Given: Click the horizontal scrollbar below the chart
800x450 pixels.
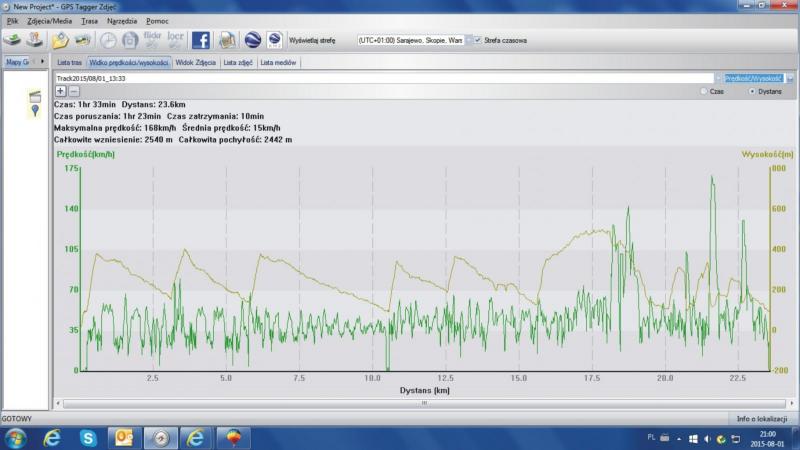Looking at the screenshot, I should click(x=424, y=403).
